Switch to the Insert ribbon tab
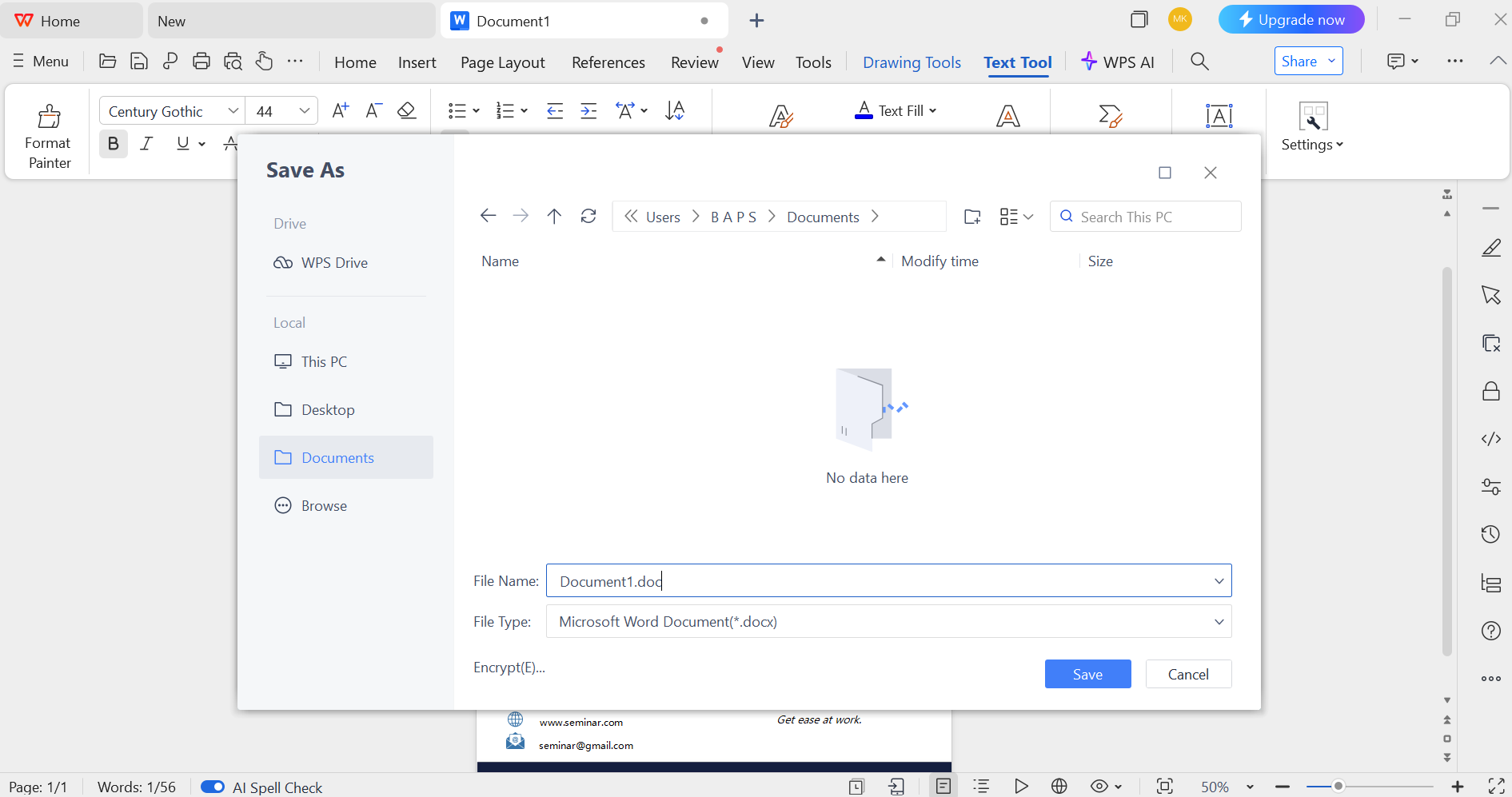This screenshot has width=1512, height=797. 417,62
